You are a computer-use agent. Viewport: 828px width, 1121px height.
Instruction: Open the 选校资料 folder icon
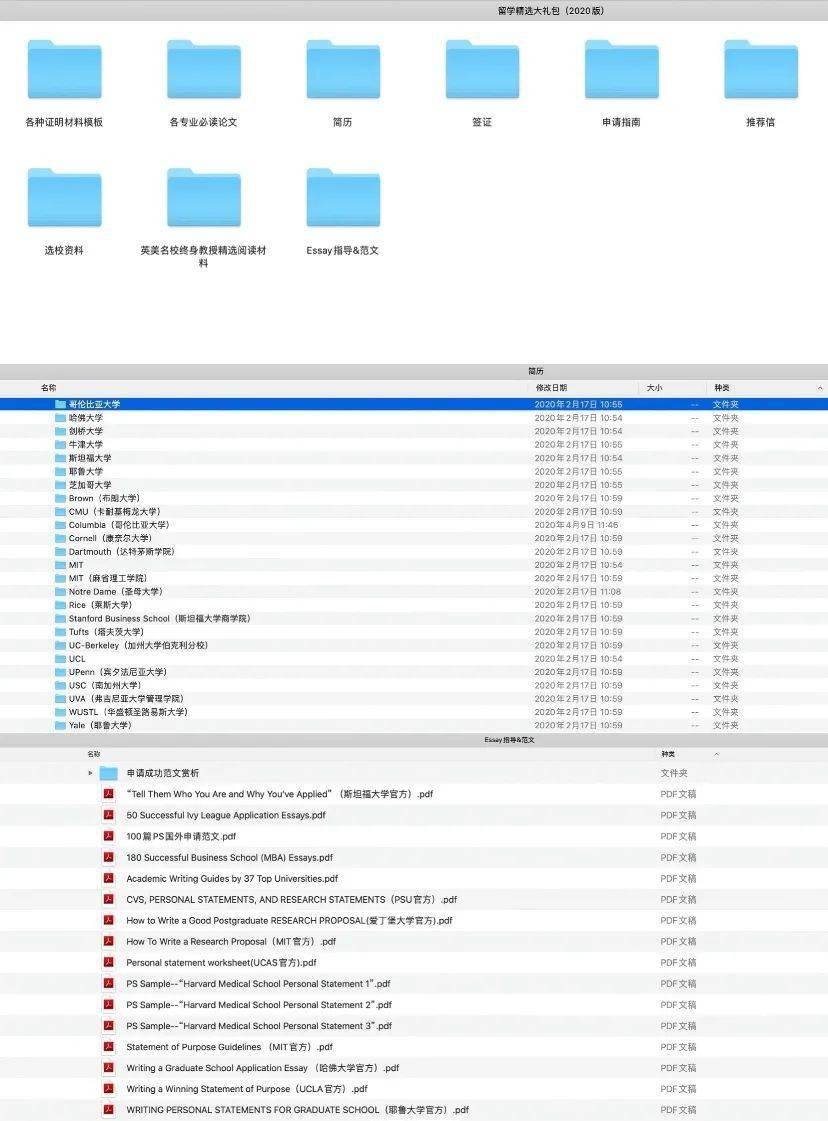pos(64,198)
